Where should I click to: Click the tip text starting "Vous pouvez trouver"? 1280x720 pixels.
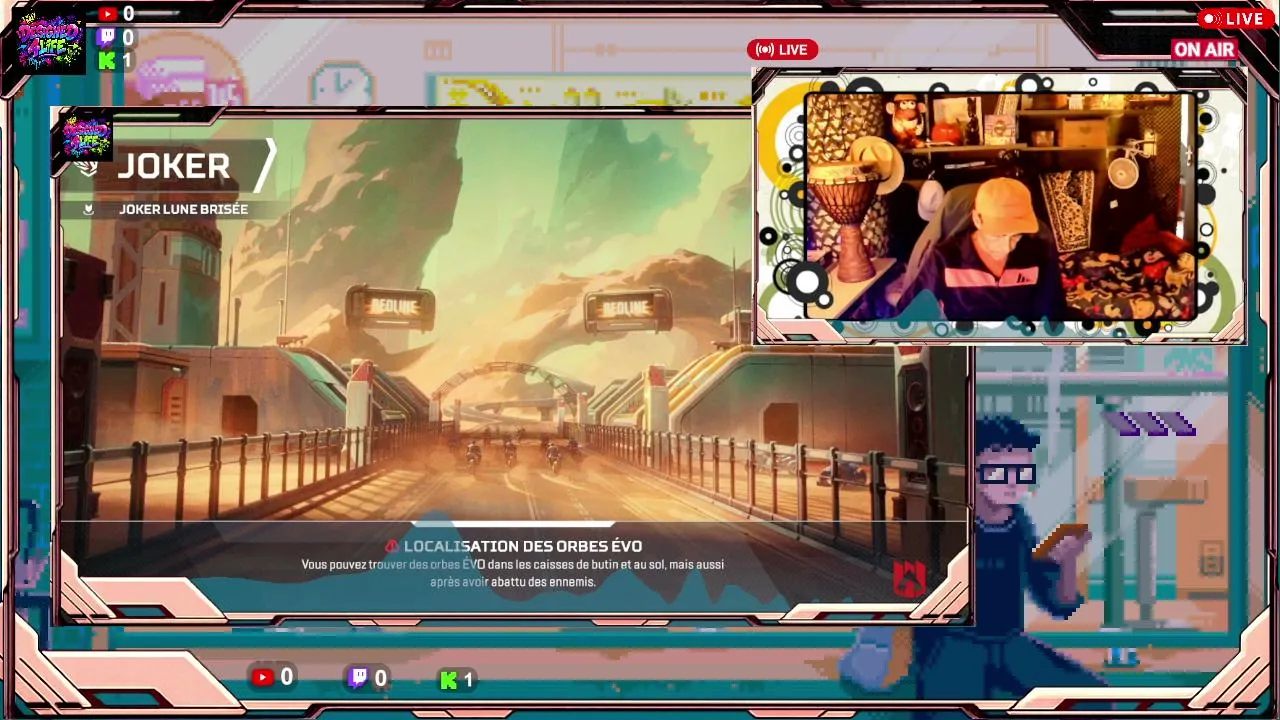[x=513, y=573]
